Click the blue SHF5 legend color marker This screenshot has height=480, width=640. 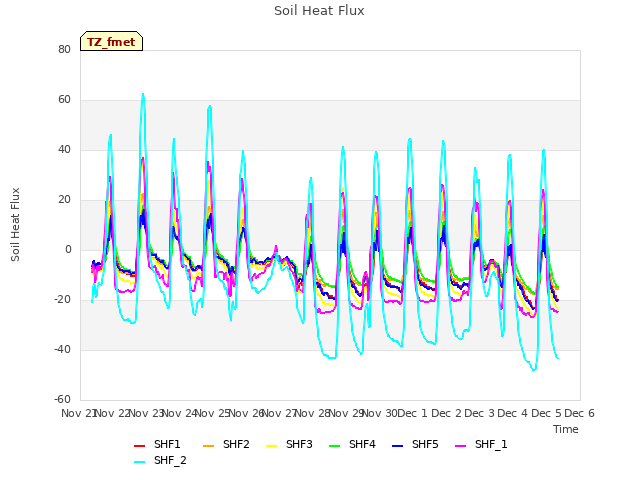pyautogui.click(x=398, y=446)
